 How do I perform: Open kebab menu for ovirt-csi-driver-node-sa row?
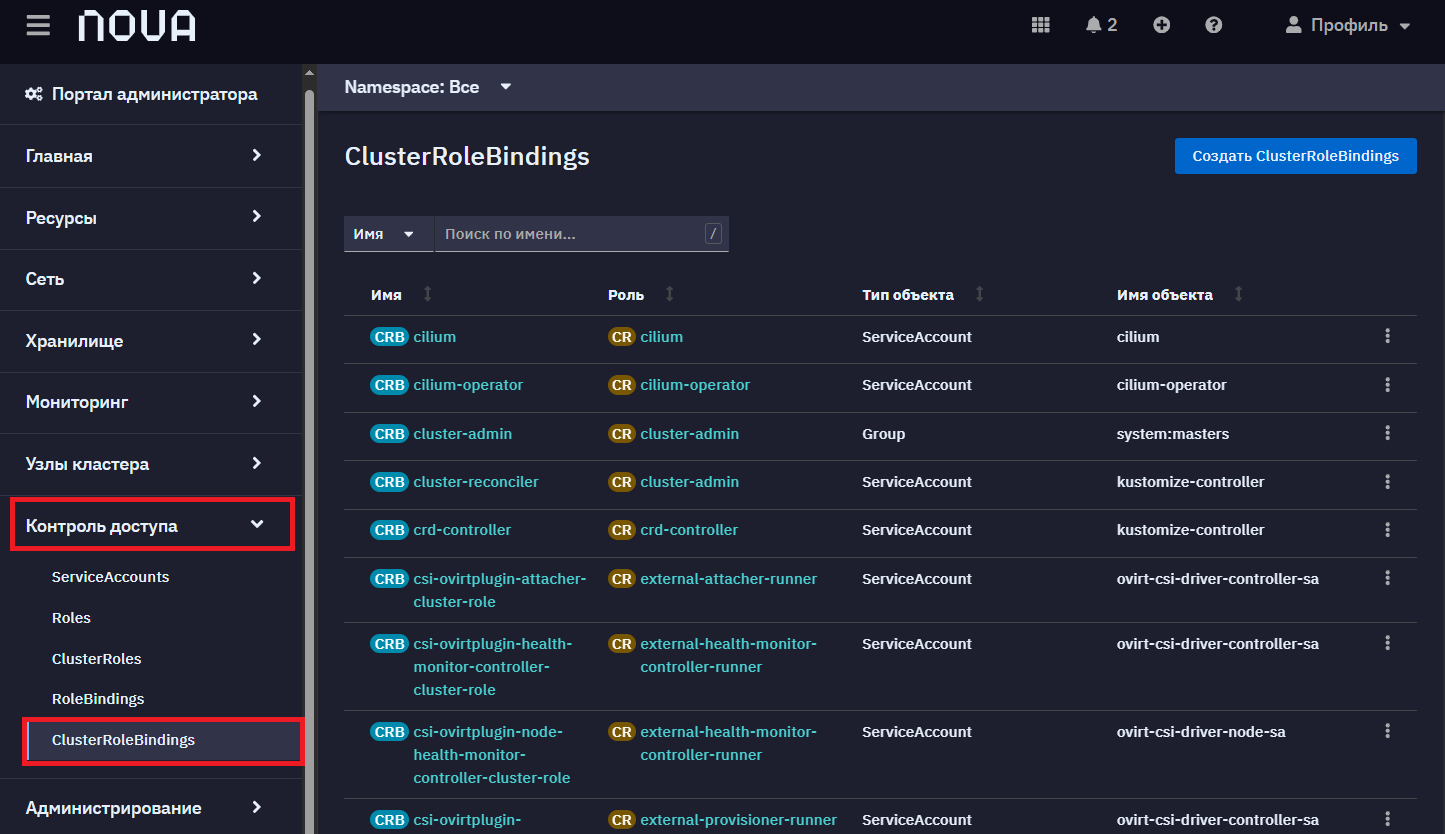1387,731
